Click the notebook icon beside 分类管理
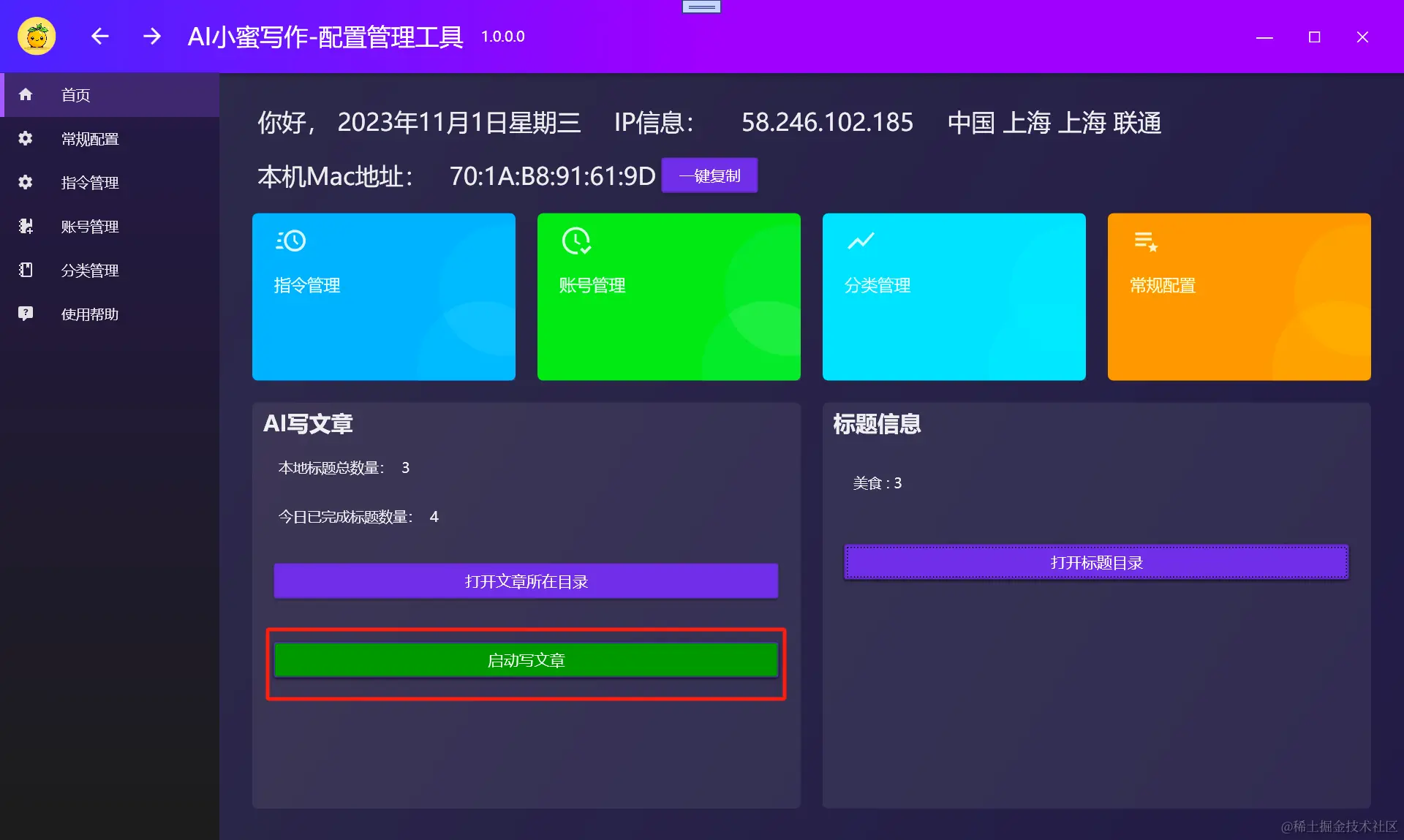The height and width of the screenshot is (840, 1404). (26, 270)
